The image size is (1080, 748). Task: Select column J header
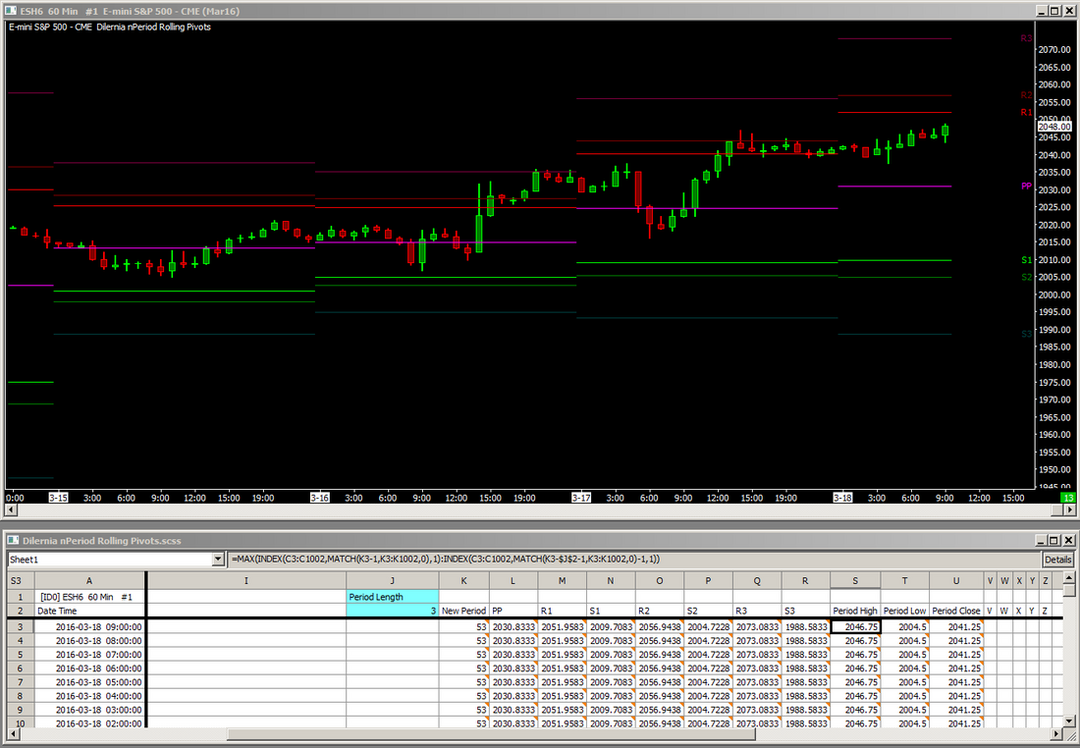[392, 580]
